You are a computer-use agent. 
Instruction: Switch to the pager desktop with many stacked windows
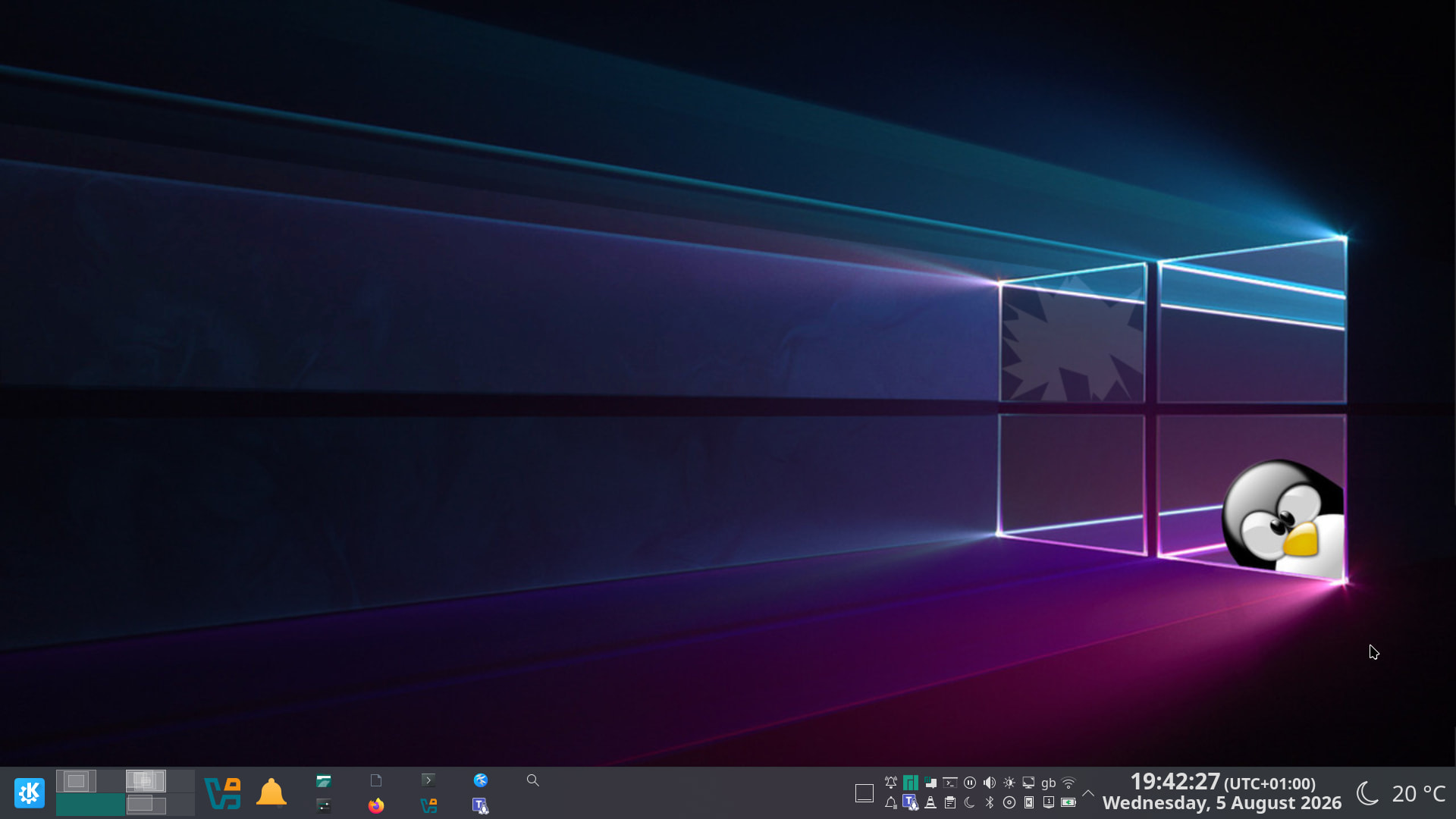click(x=160, y=781)
